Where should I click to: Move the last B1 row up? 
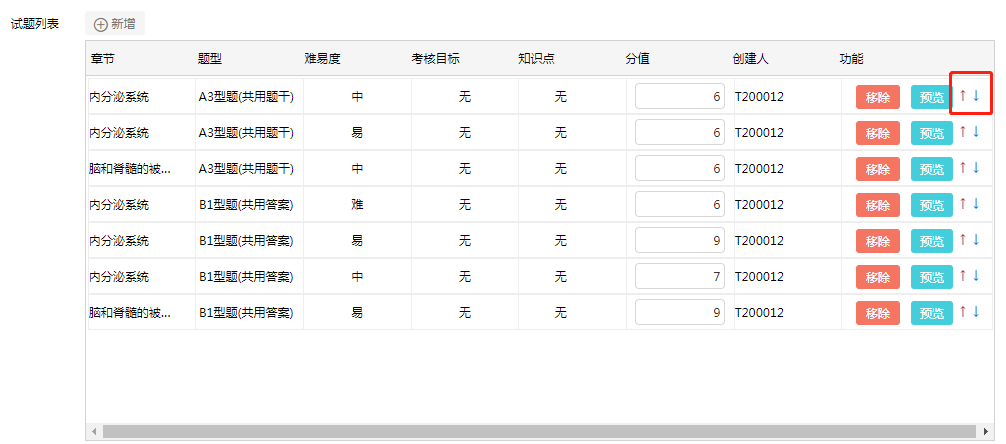(963, 312)
